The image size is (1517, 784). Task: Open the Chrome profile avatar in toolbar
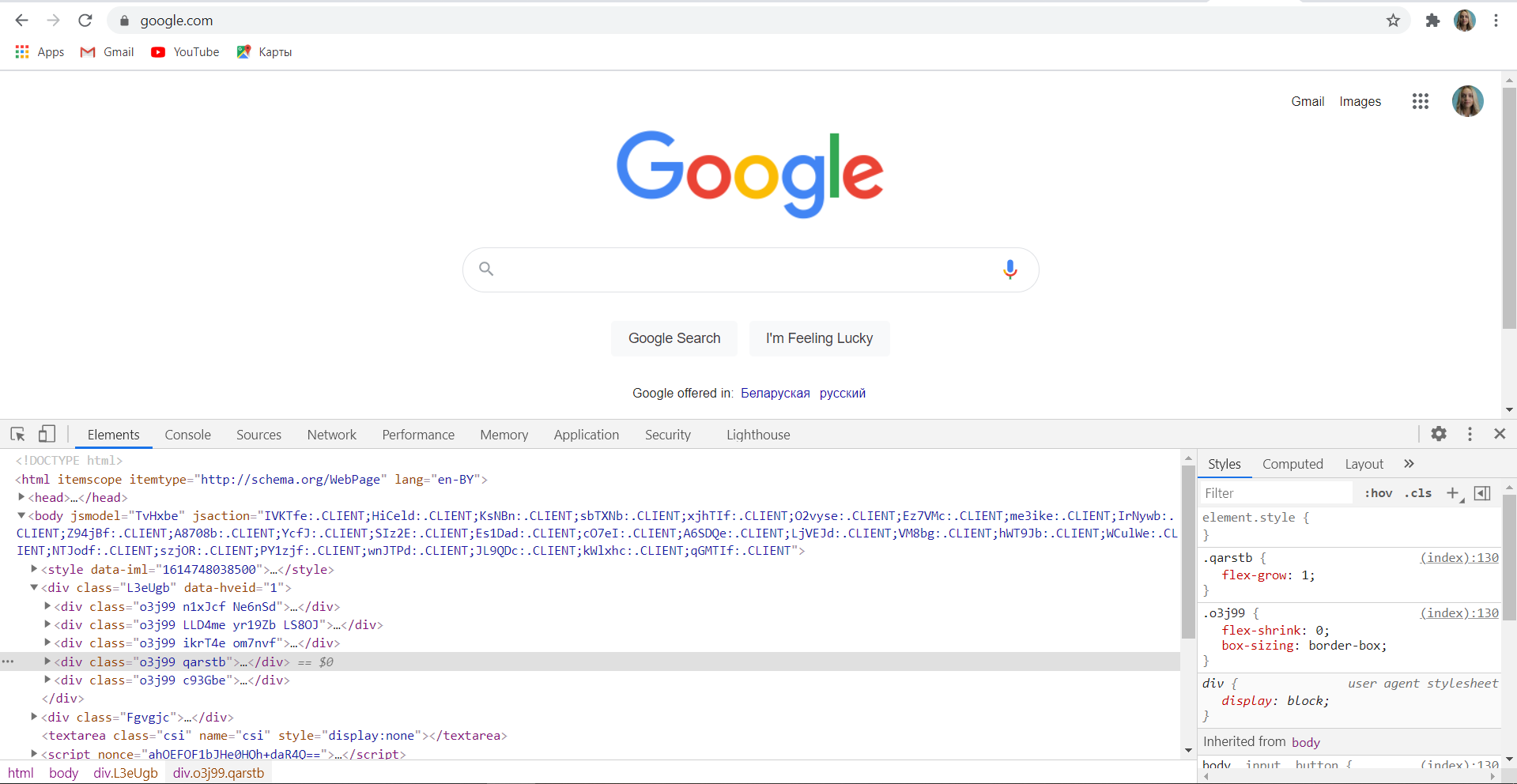(1465, 21)
